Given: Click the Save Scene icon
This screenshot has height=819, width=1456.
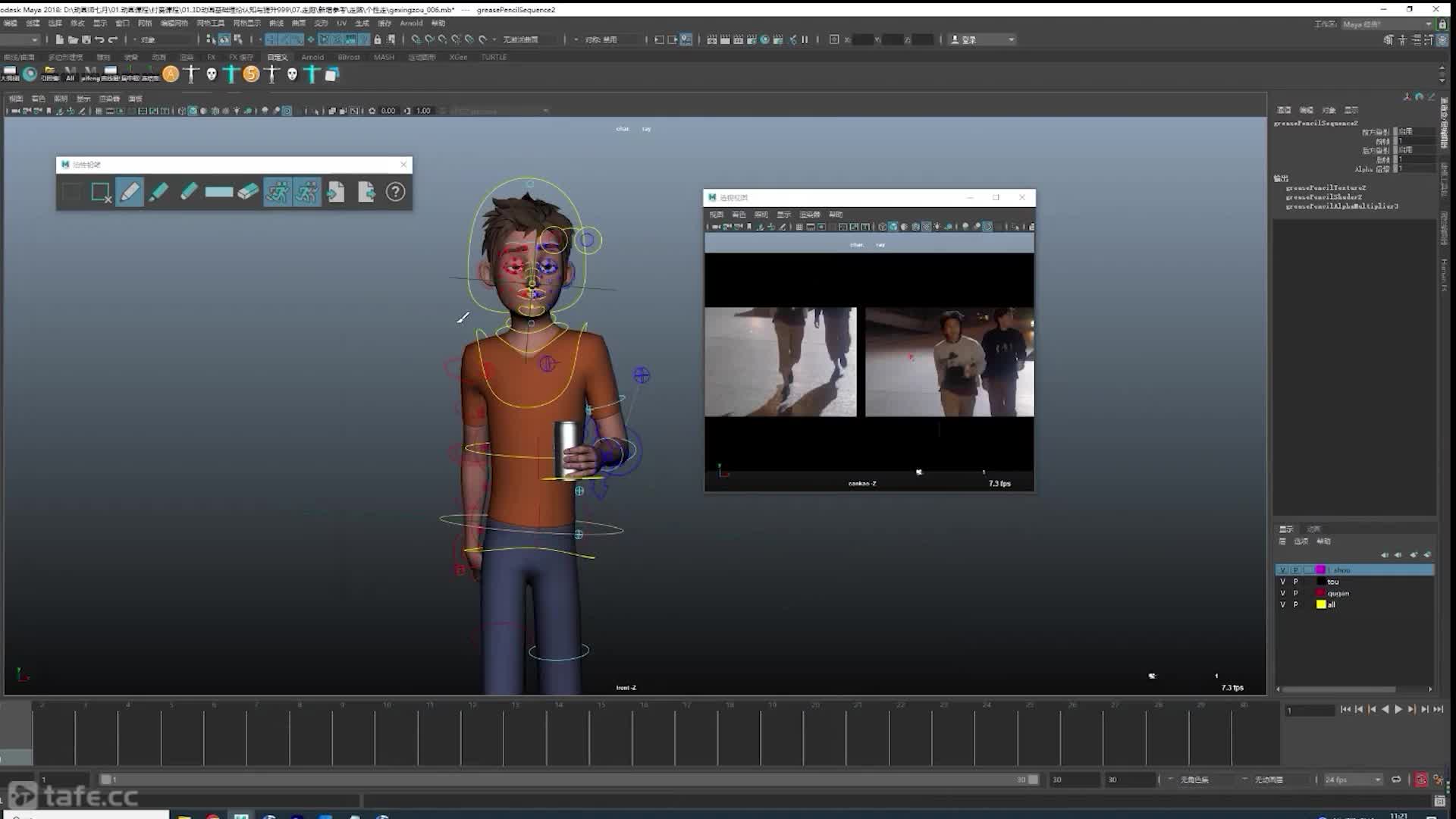Looking at the screenshot, I should [x=86, y=39].
